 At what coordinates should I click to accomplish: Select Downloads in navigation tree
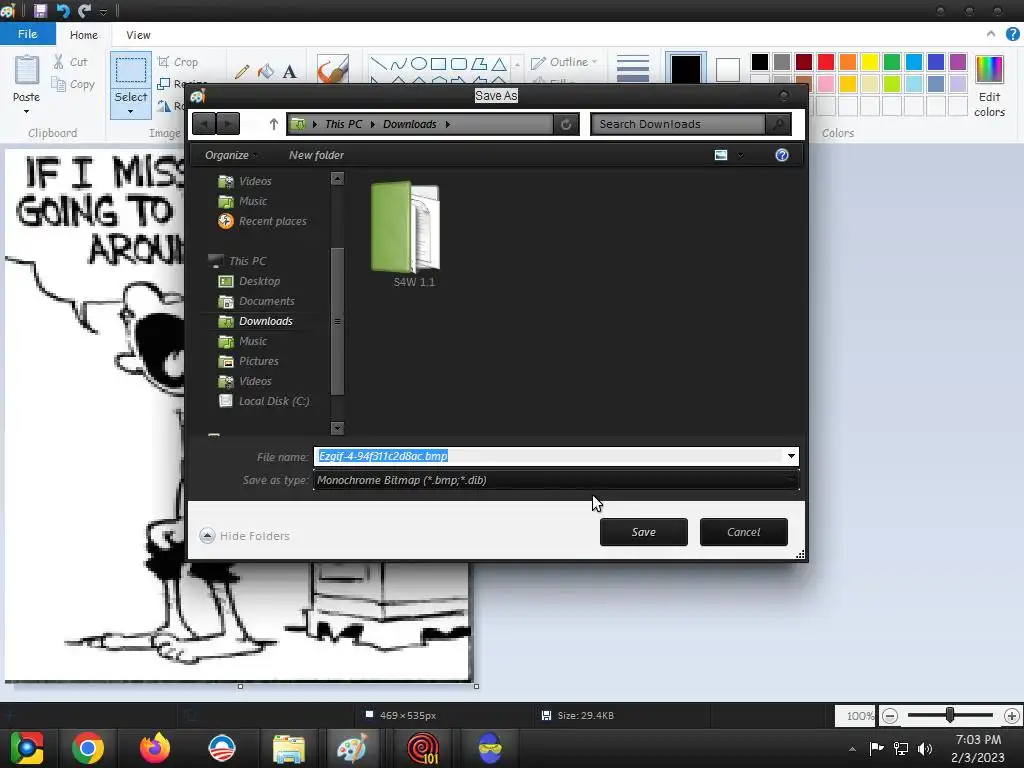point(256,321)
